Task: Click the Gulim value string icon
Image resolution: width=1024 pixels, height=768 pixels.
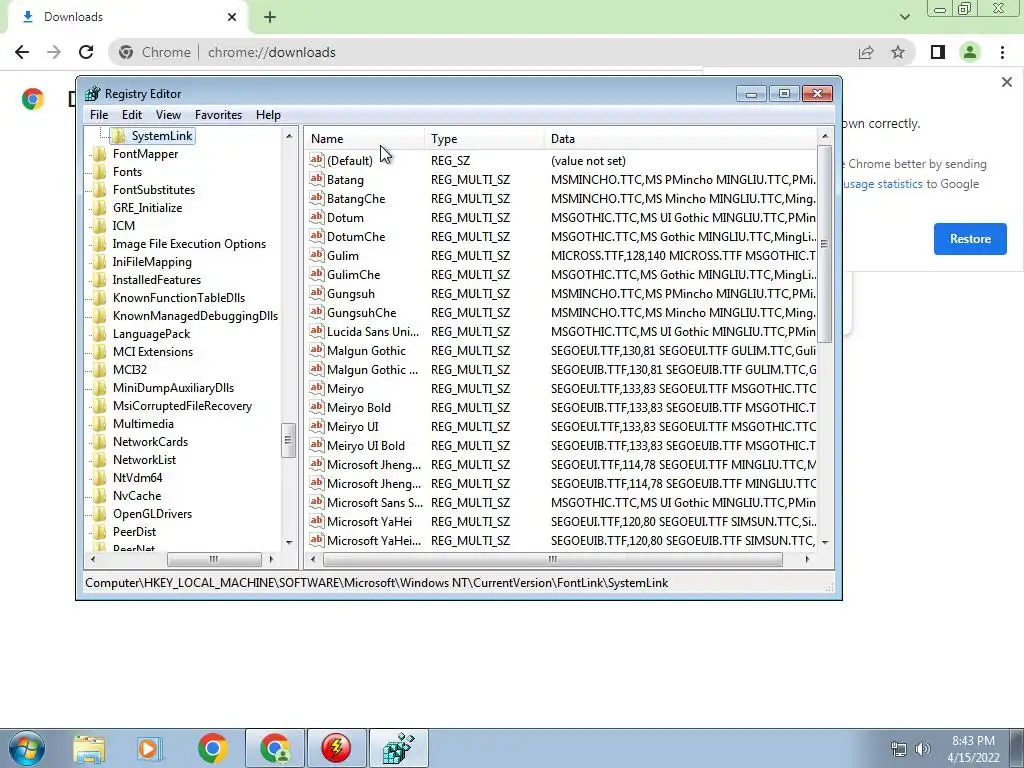Action: [317, 255]
